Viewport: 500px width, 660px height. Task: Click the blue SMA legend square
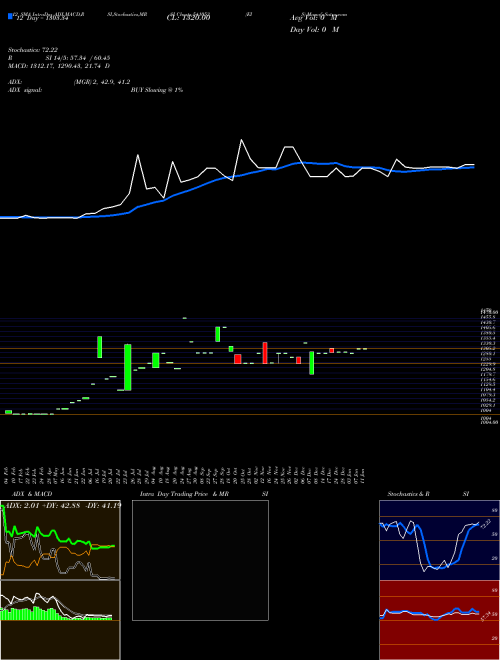(10, 17)
